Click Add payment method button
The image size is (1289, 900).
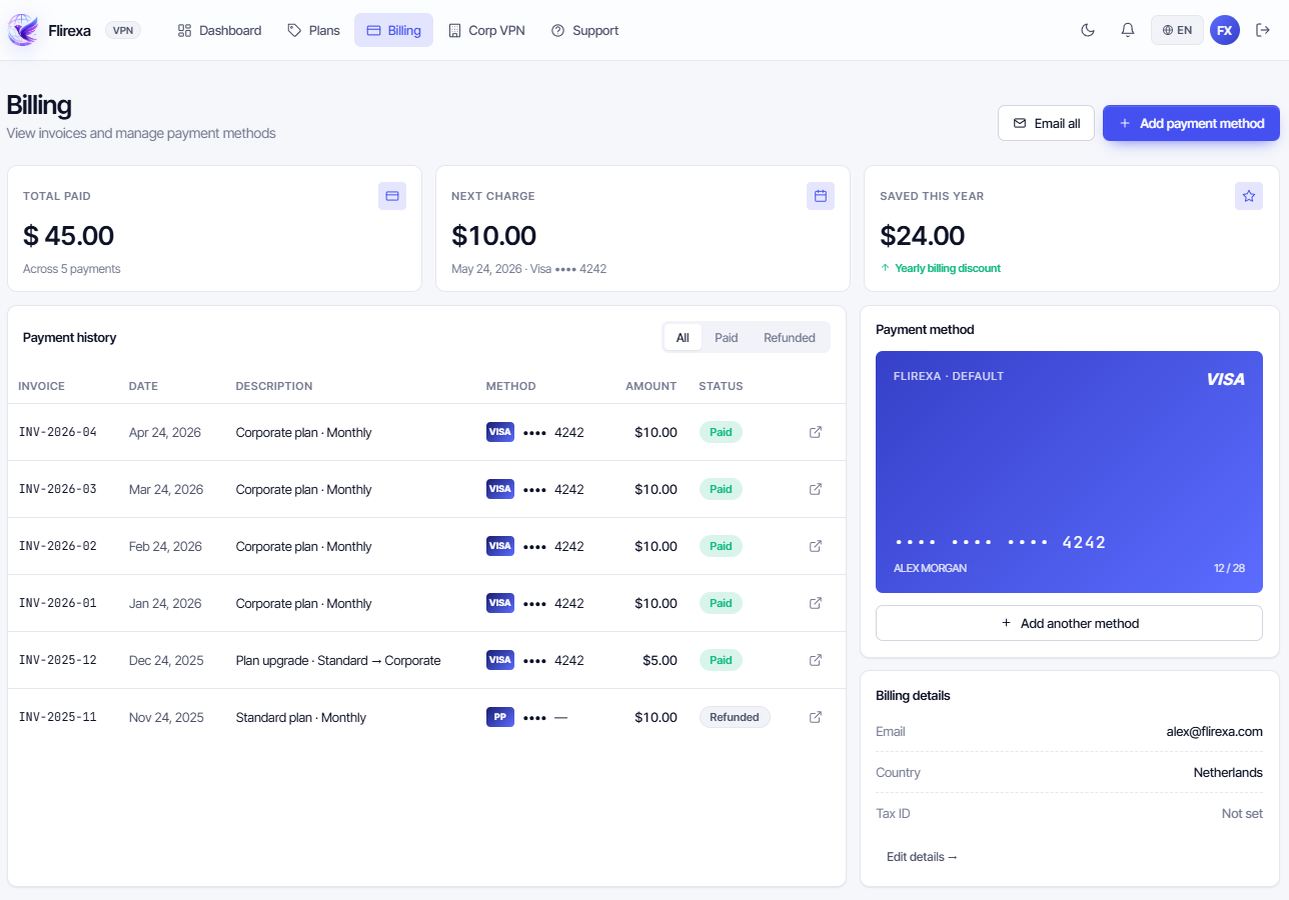click(x=1191, y=123)
